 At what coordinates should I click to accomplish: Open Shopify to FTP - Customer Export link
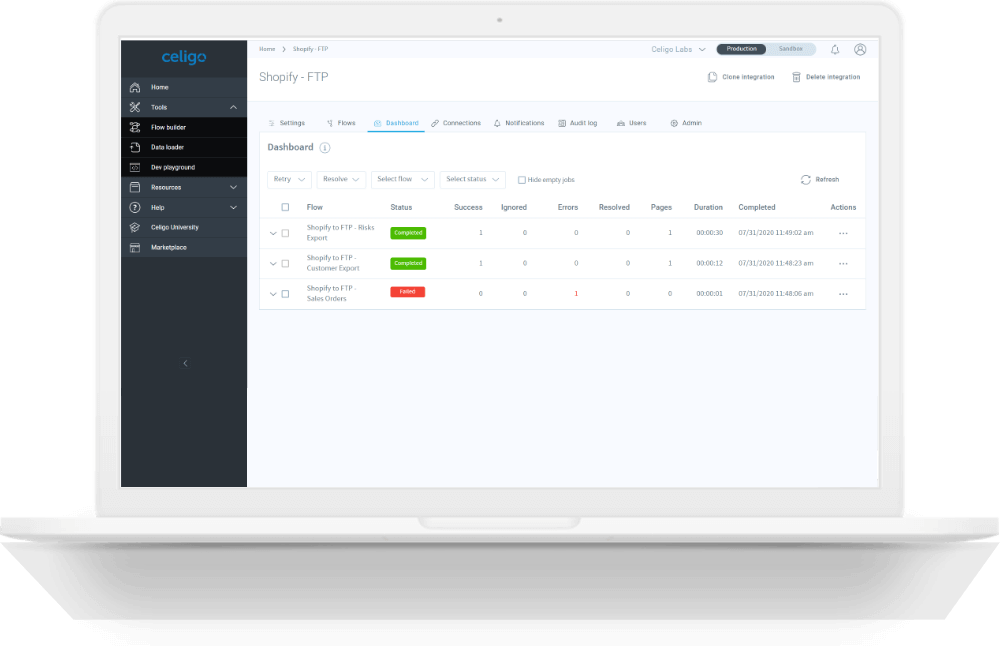click(x=332, y=263)
